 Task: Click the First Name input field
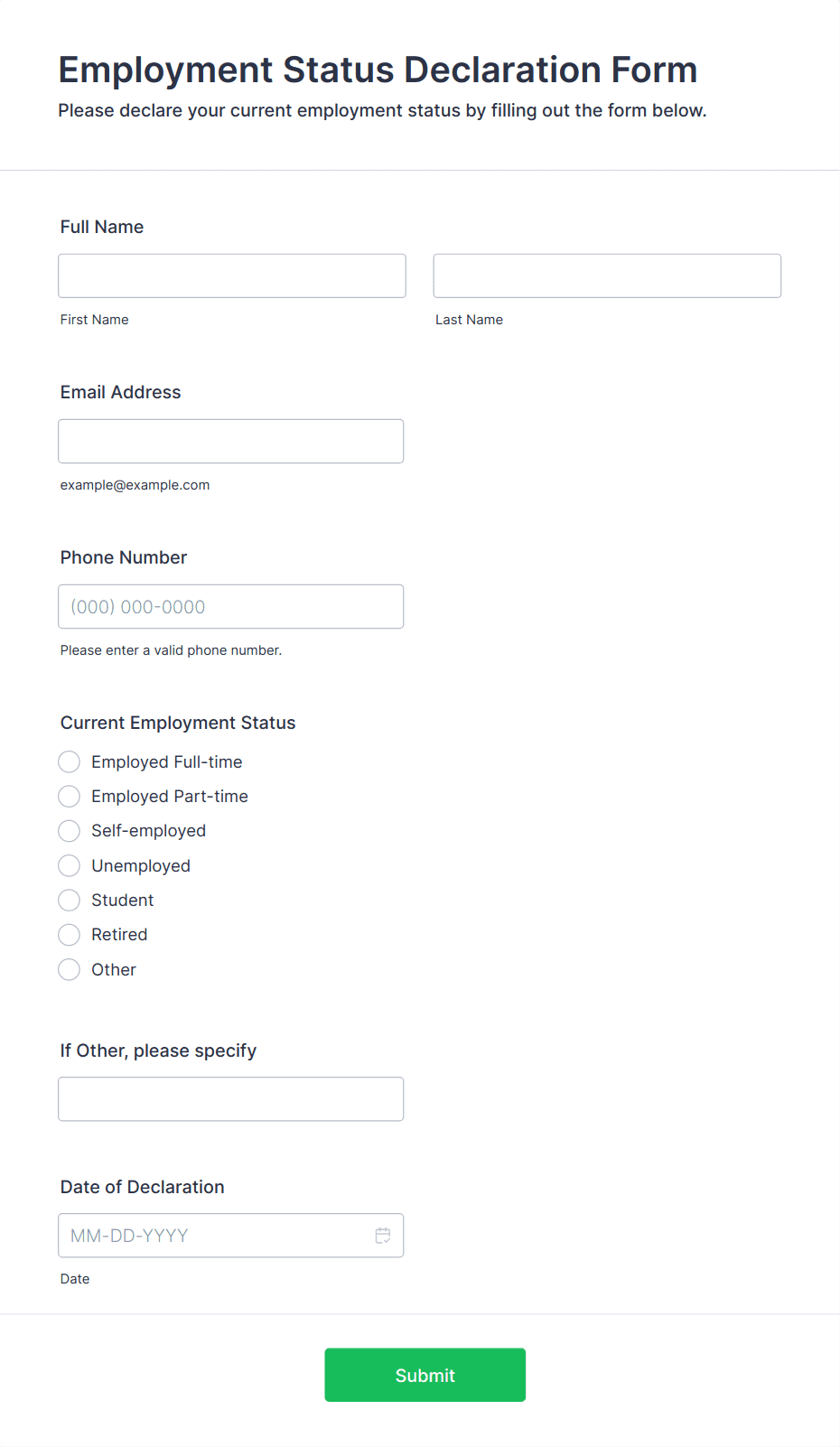(x=232, y=275)
